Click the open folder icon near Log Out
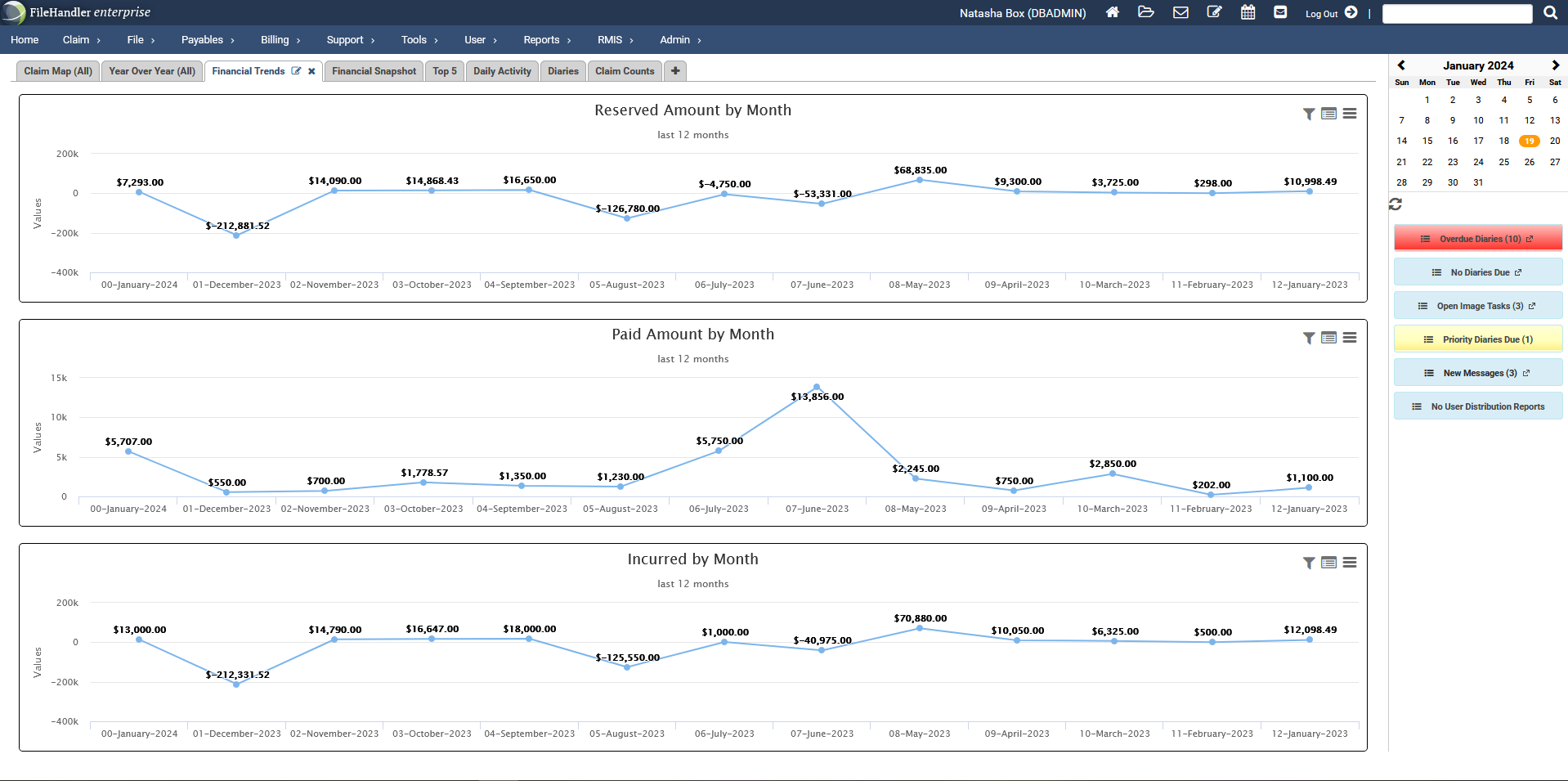The width and height of the screenshot is (1568, 781). pyautogui.click(x=1146, y=13)
